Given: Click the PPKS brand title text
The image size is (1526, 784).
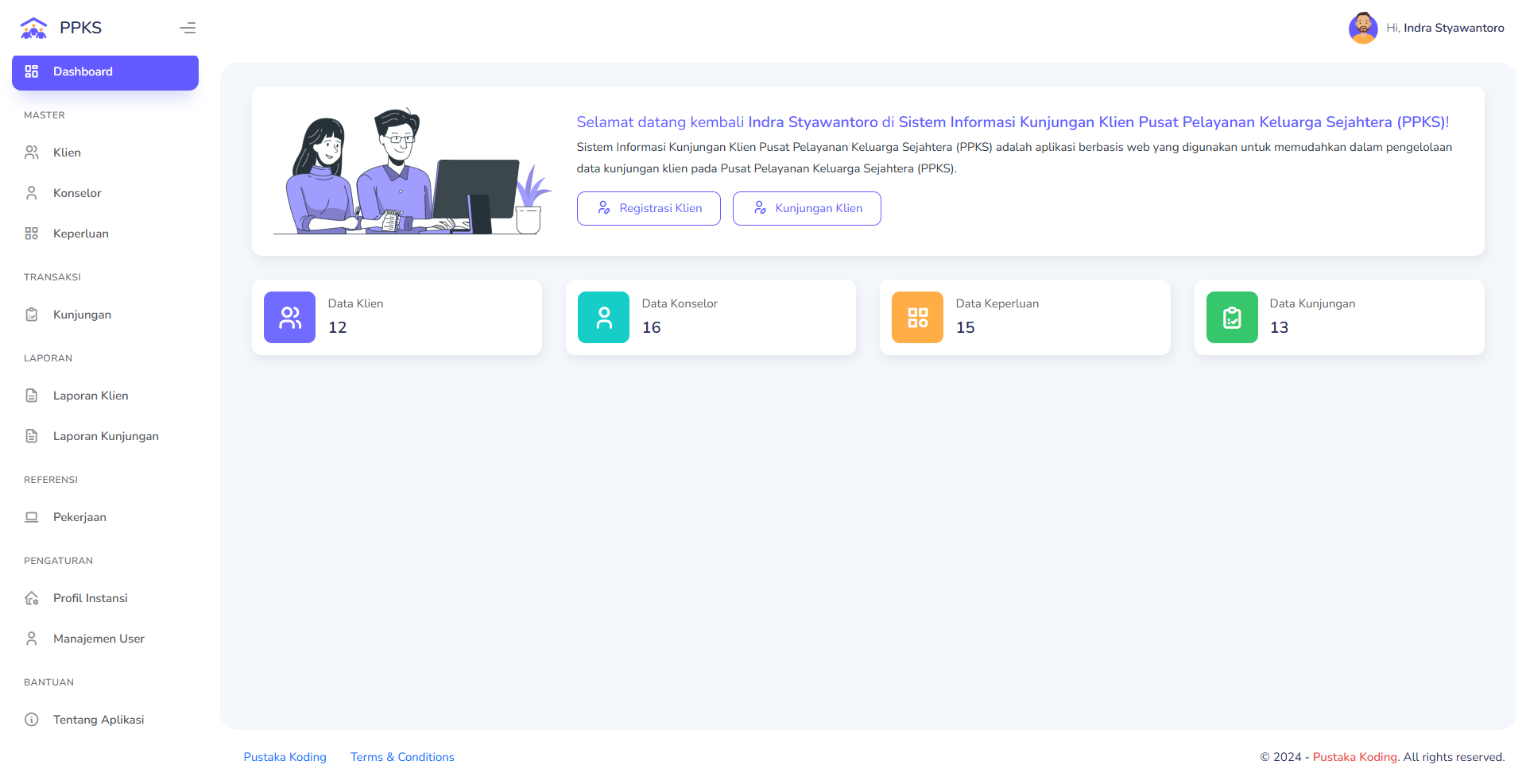Looking at the screenshot, I should point(81,28).
